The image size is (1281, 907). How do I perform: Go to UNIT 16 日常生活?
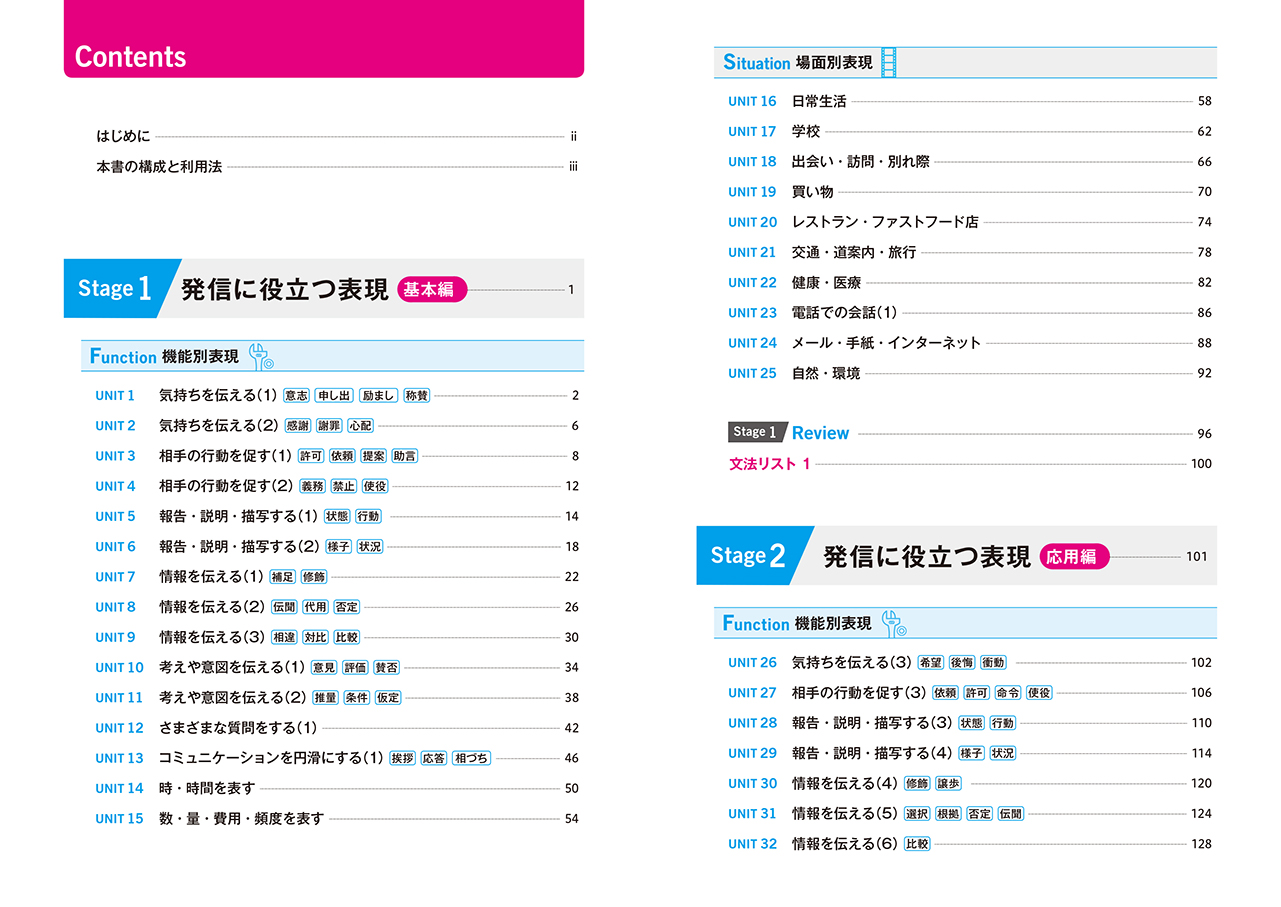(970, 101)
